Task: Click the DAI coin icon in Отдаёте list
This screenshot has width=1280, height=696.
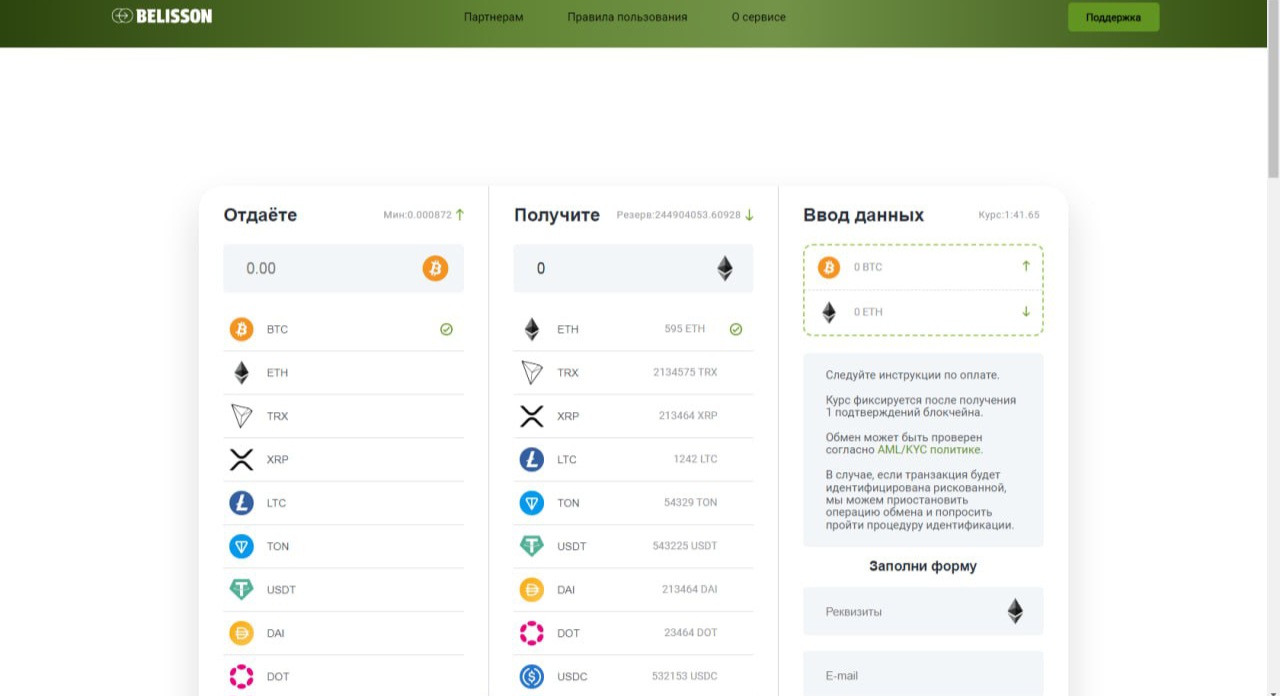Action: pos(241,633)
